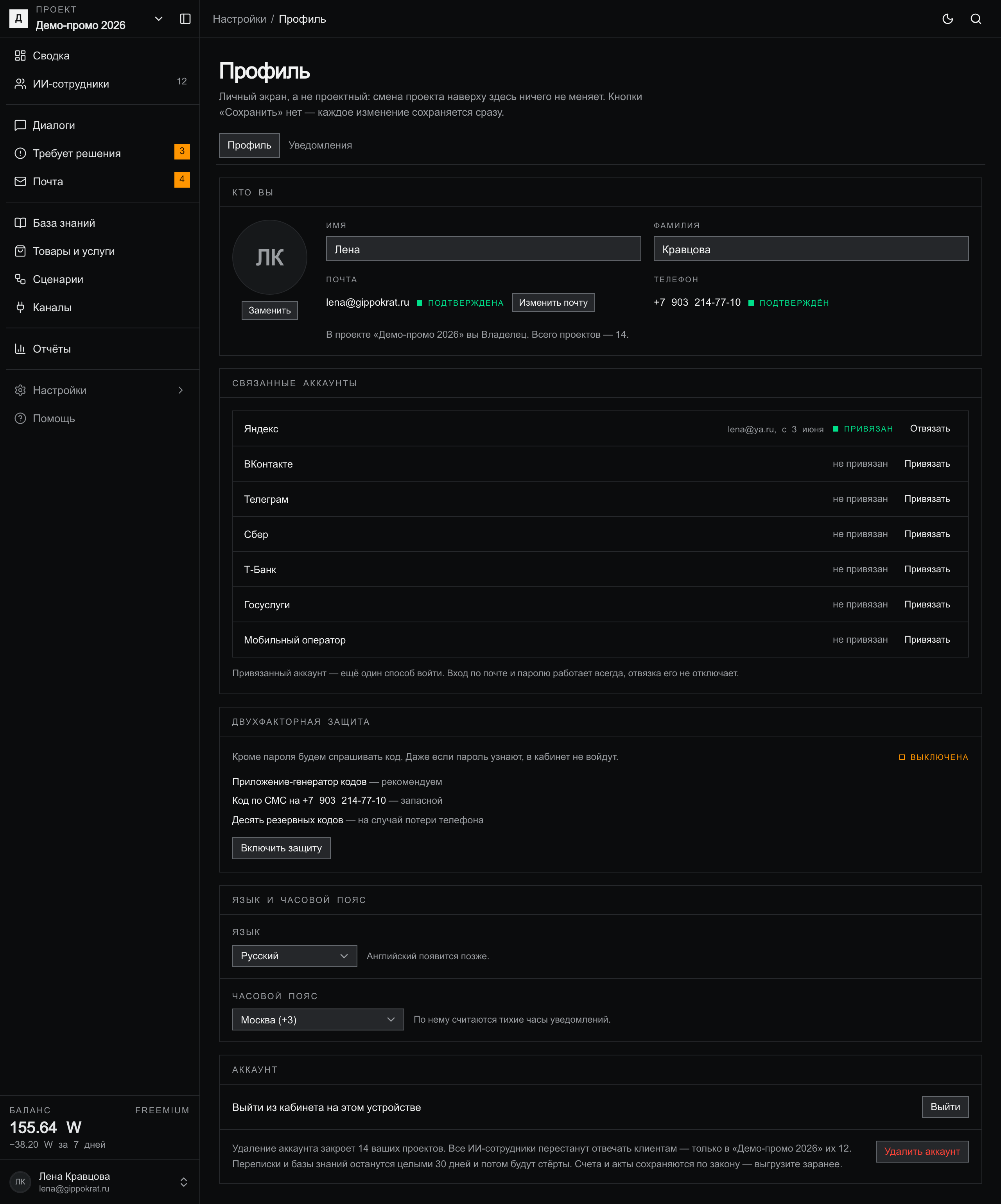
Task: Open search with magnifier icon
Action: click(x=976, y=19)
